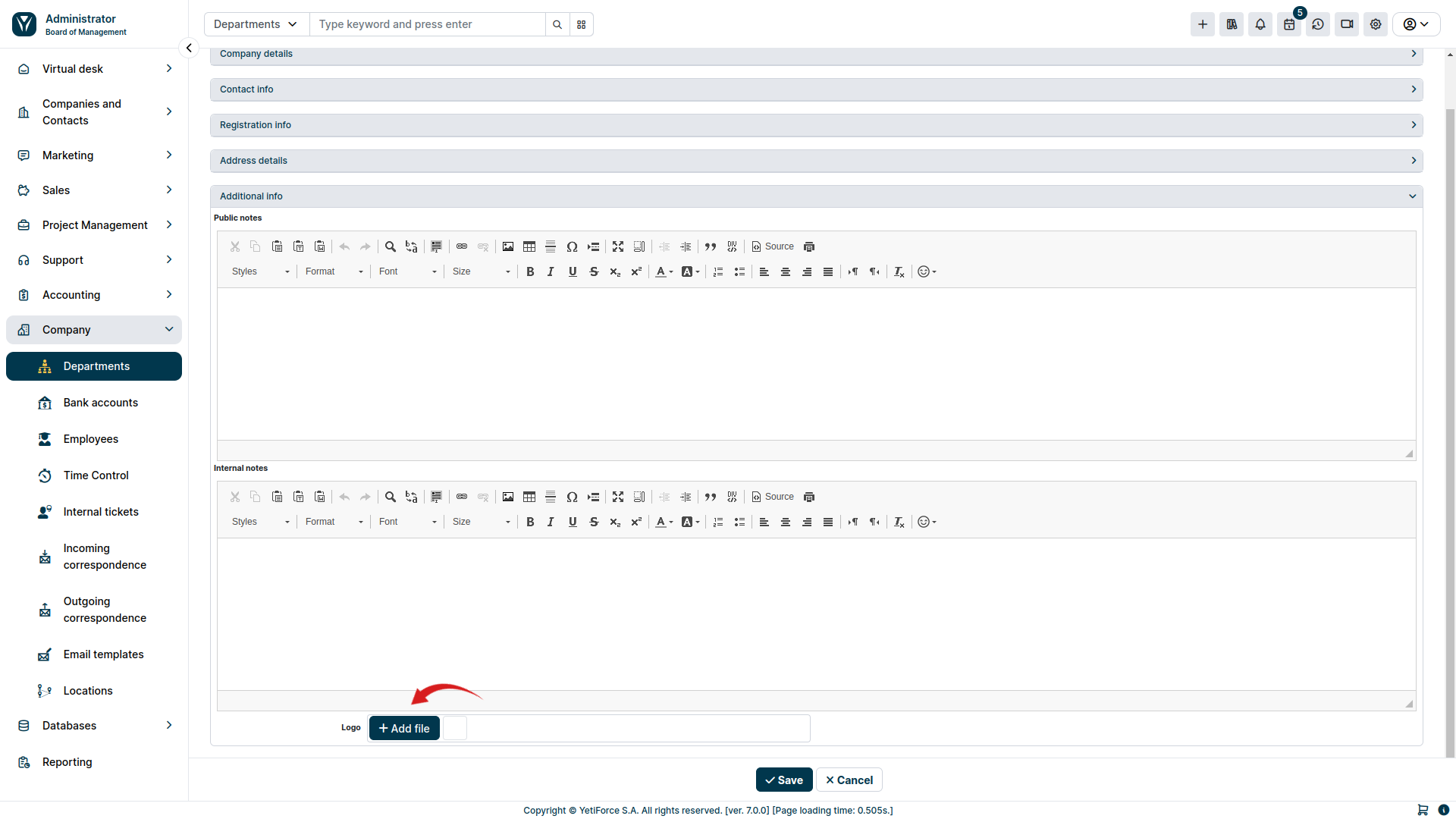This screenshot has height=819, width=1456.
Task: Click the Italic formatting icon
Action: [551, 271]
